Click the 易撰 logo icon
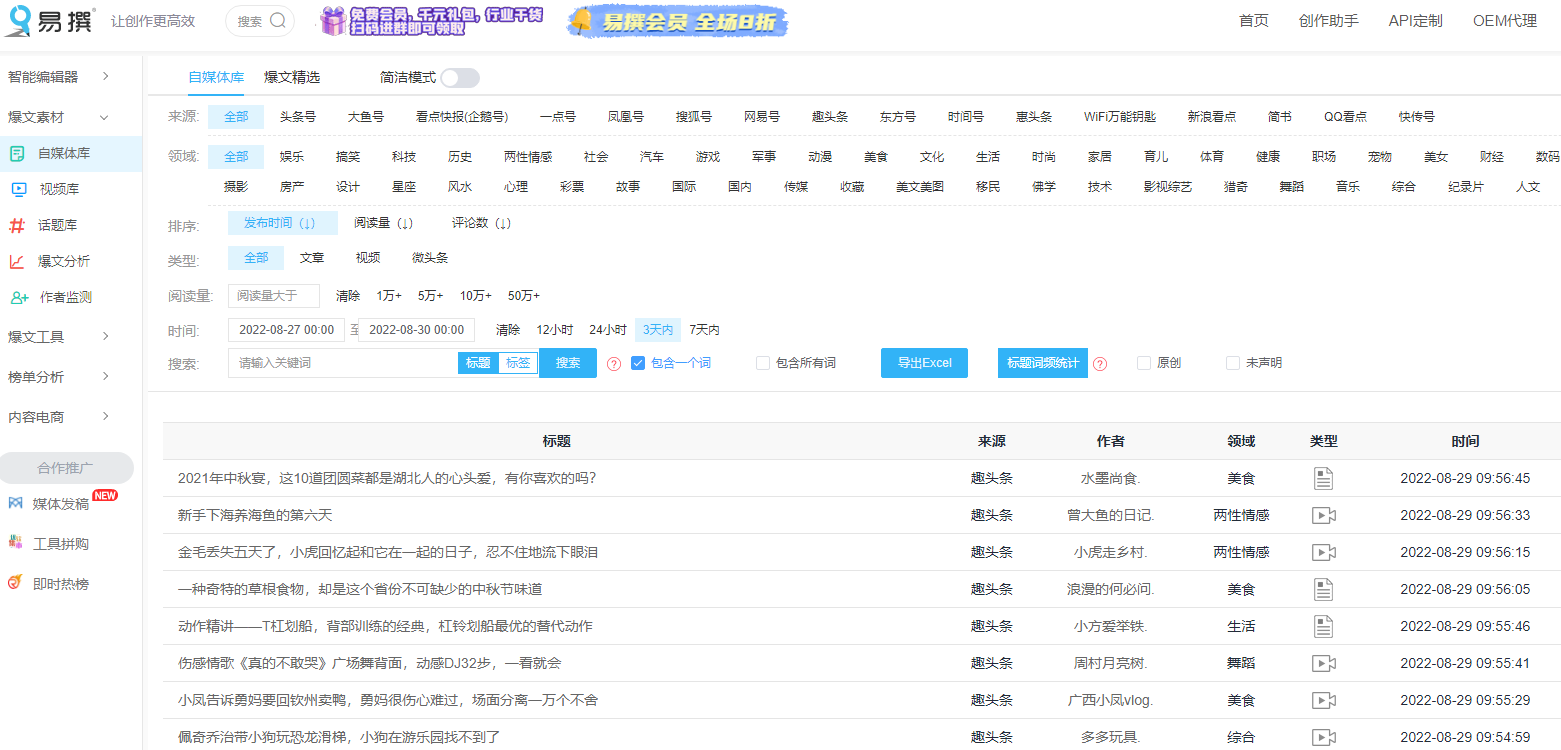 (x=19, y=21)
